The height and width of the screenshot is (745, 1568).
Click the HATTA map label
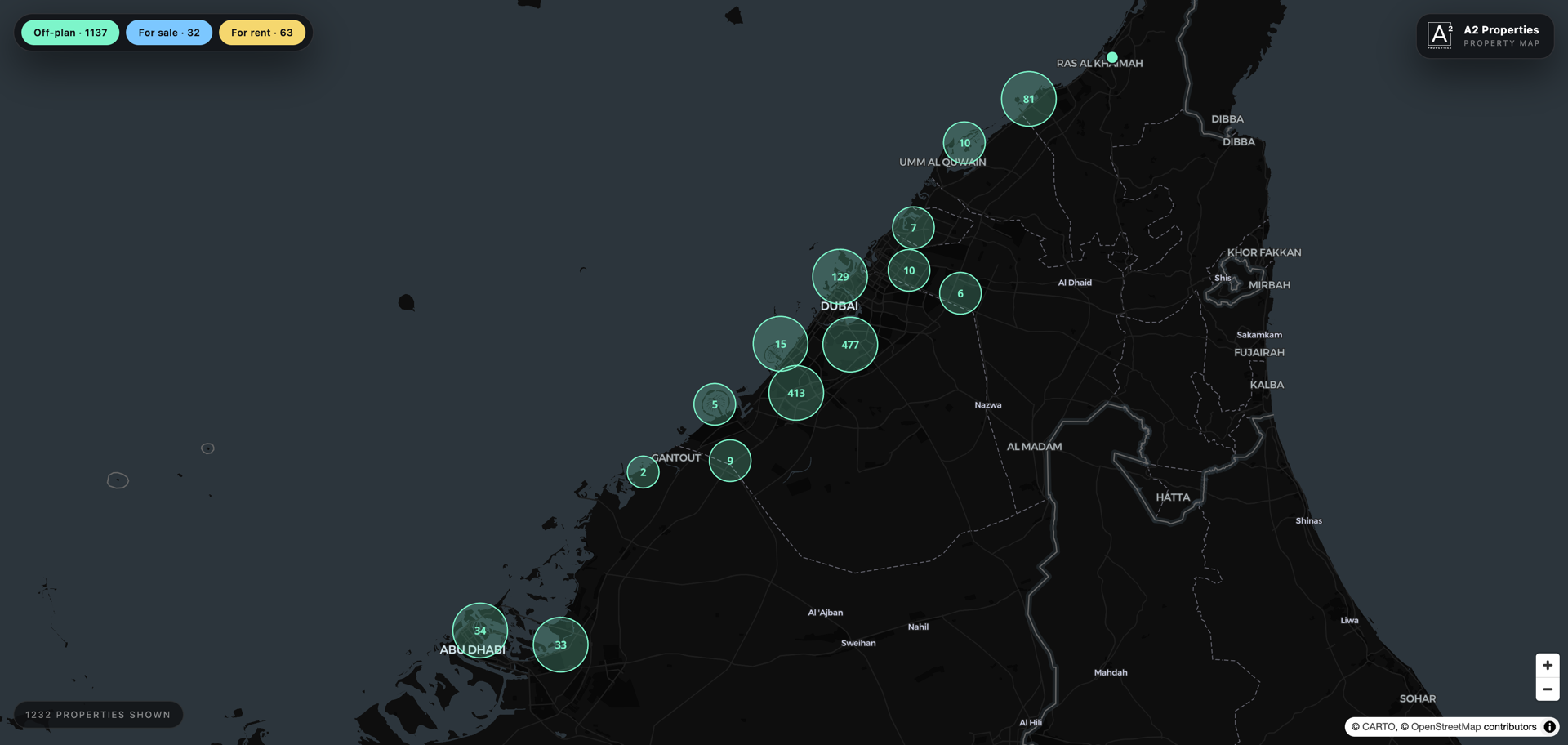pos(1173,497)
